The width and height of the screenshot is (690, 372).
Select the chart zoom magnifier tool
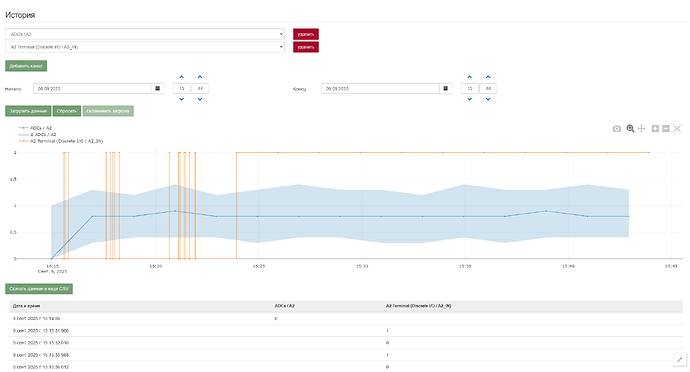pyautogui.click(x=630, y=129)
